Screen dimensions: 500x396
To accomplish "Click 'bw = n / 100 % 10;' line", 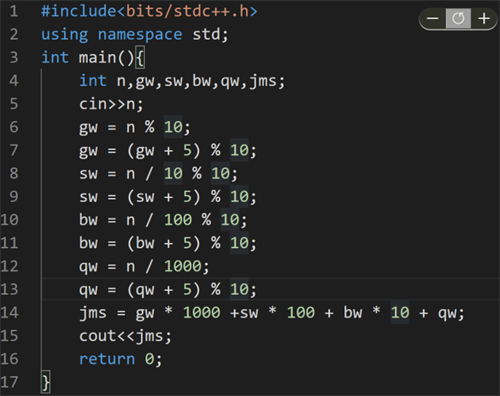I will [x=163, y=220].
